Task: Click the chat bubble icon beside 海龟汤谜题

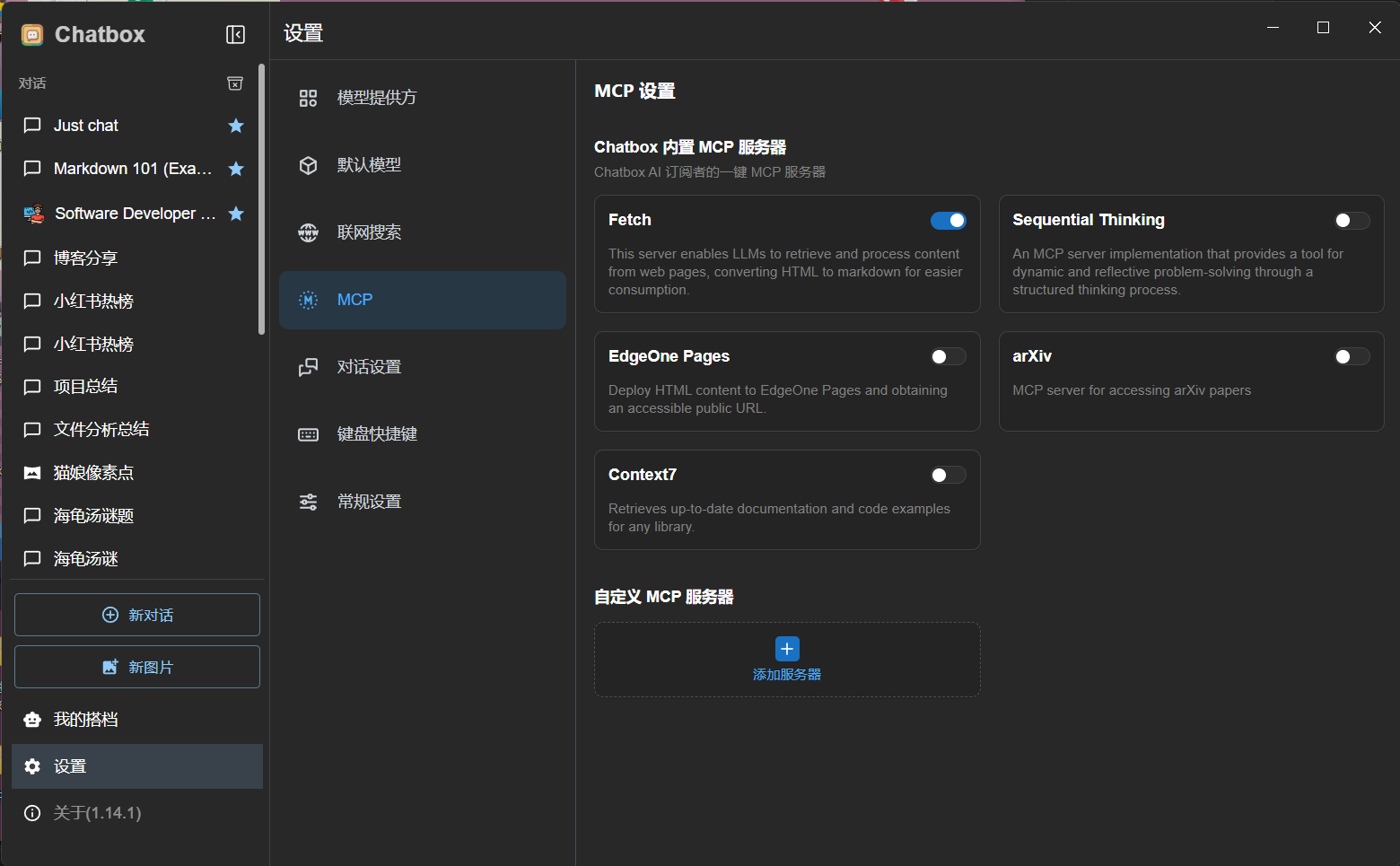Action: pyautogui.click(x=32, y=516)
